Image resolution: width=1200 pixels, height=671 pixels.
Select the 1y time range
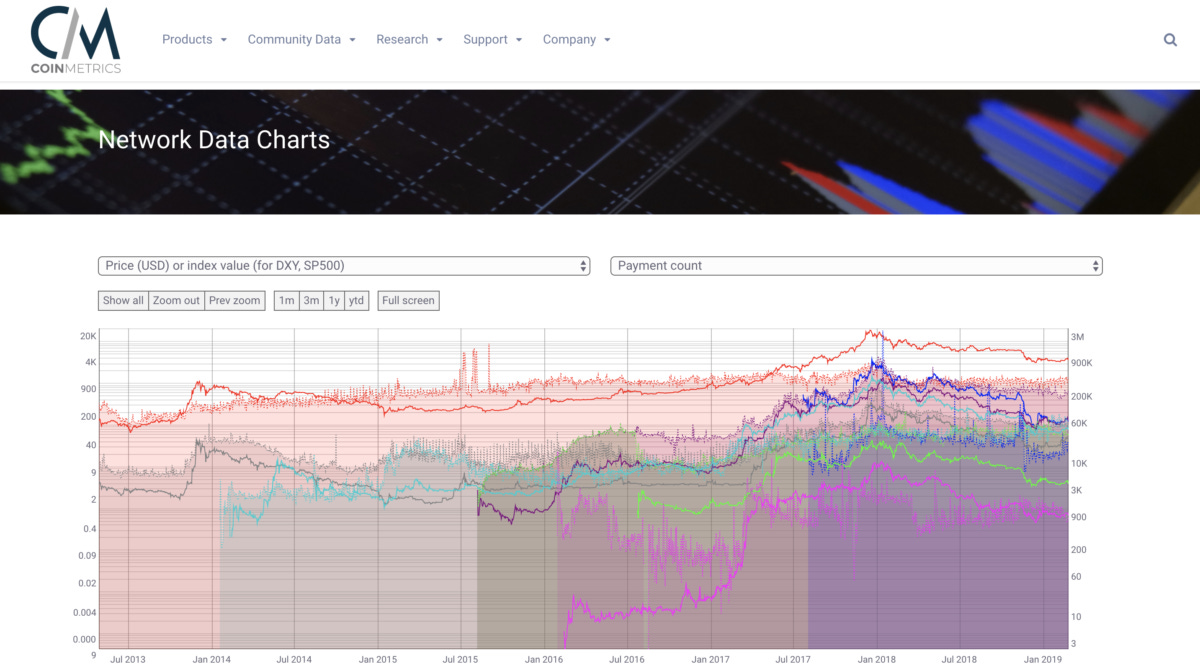pyautogui.click(x=334, y=301)
